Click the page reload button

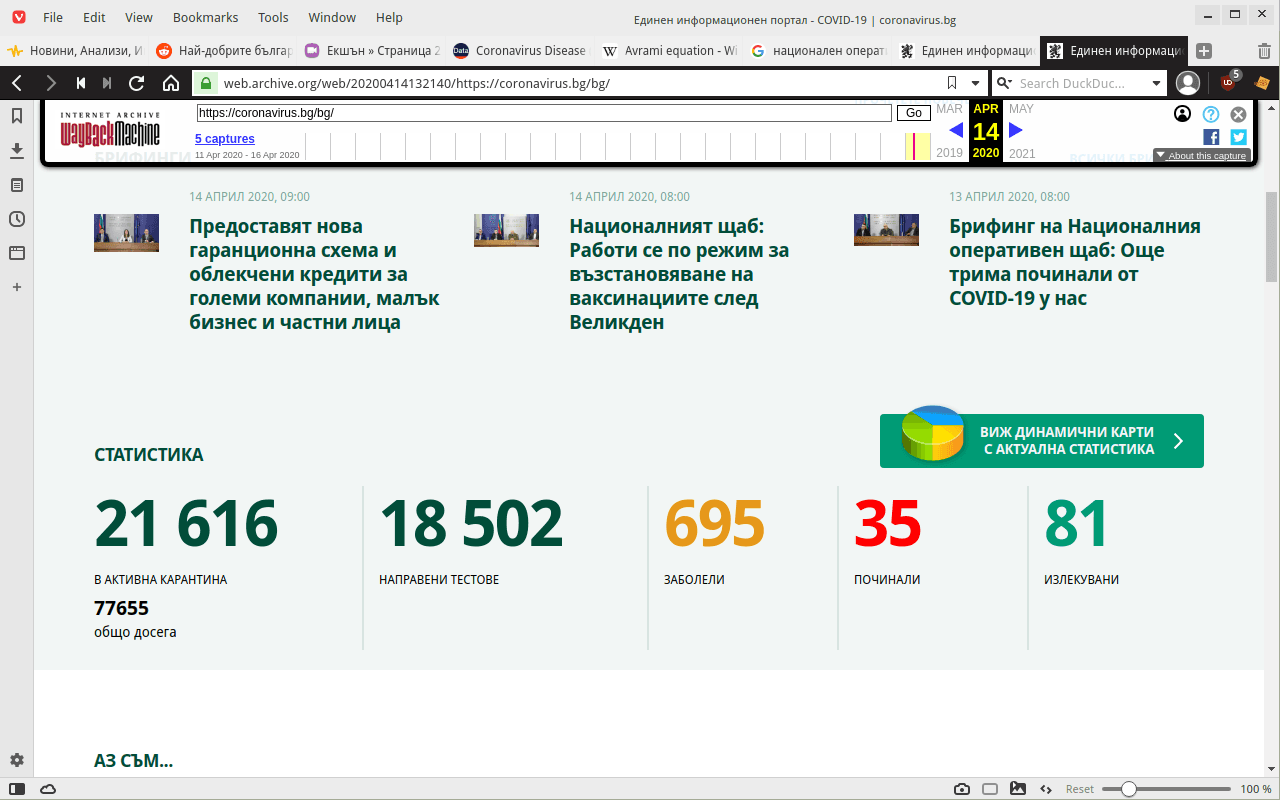(x=137, y=83)
